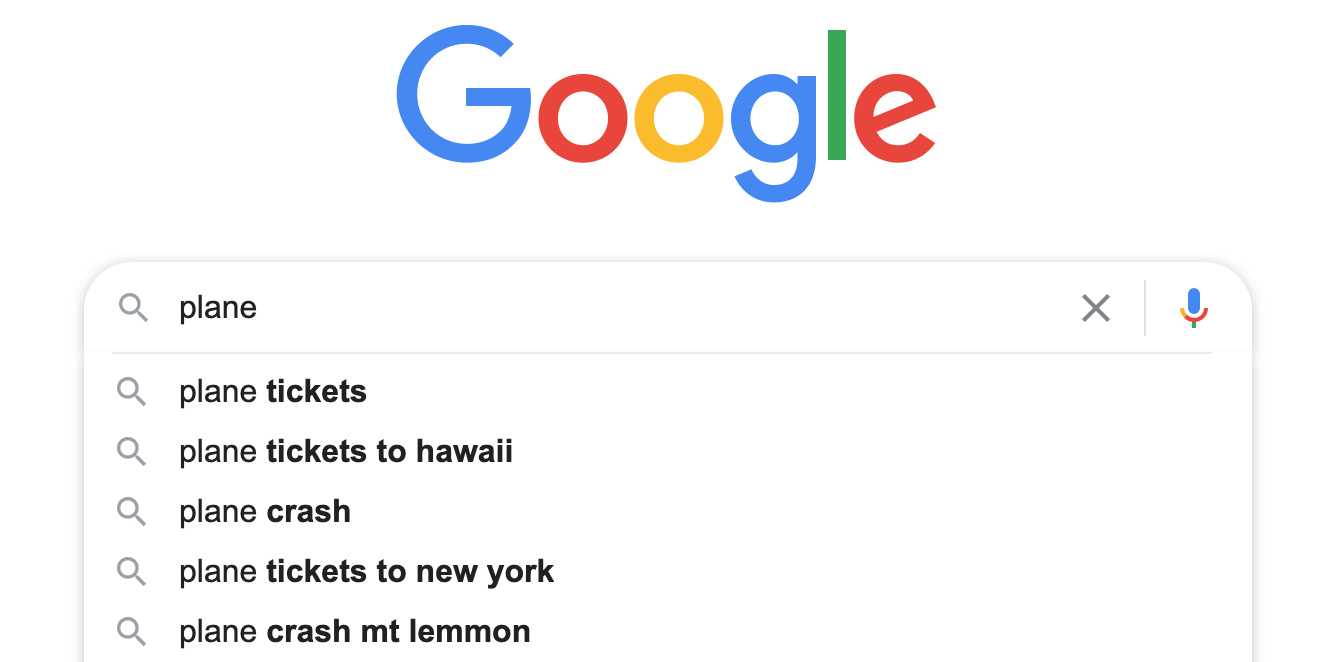This screenshot has height=662, width=1328.
Task: Click the green 'l' in Google logo
Action: pyautogui.click(x=837, y=96)
